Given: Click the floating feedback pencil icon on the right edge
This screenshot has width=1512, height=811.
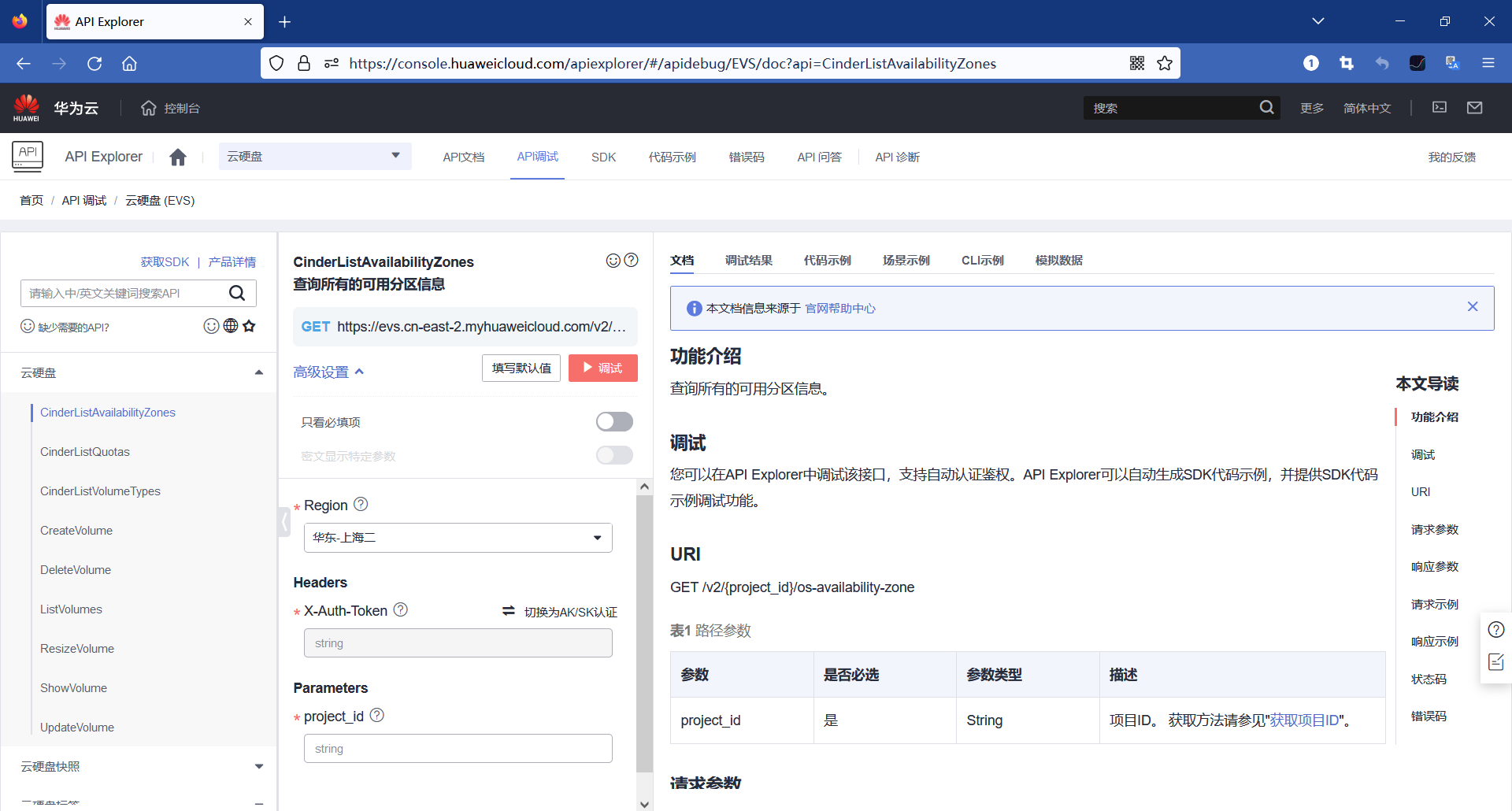Looking at the screenshot, I should [x=1495, y=662].
